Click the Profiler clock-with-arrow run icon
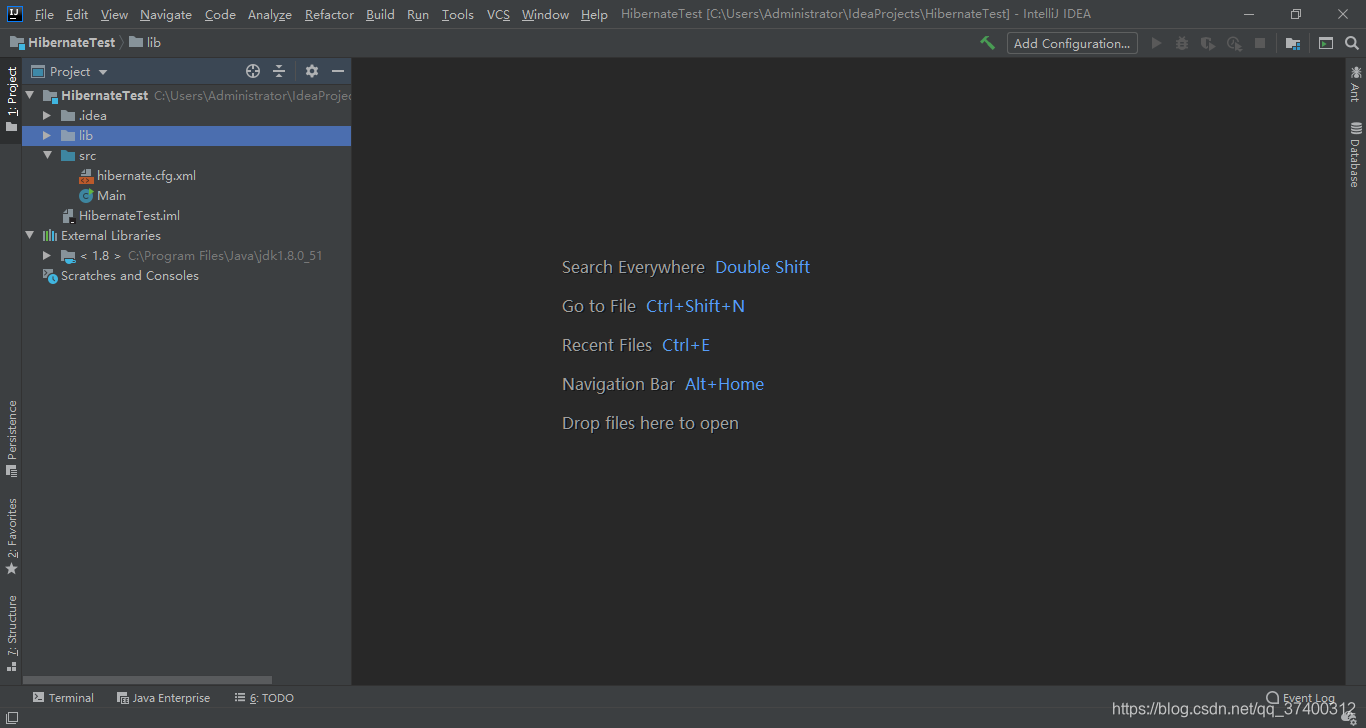 coord(1234,43)
